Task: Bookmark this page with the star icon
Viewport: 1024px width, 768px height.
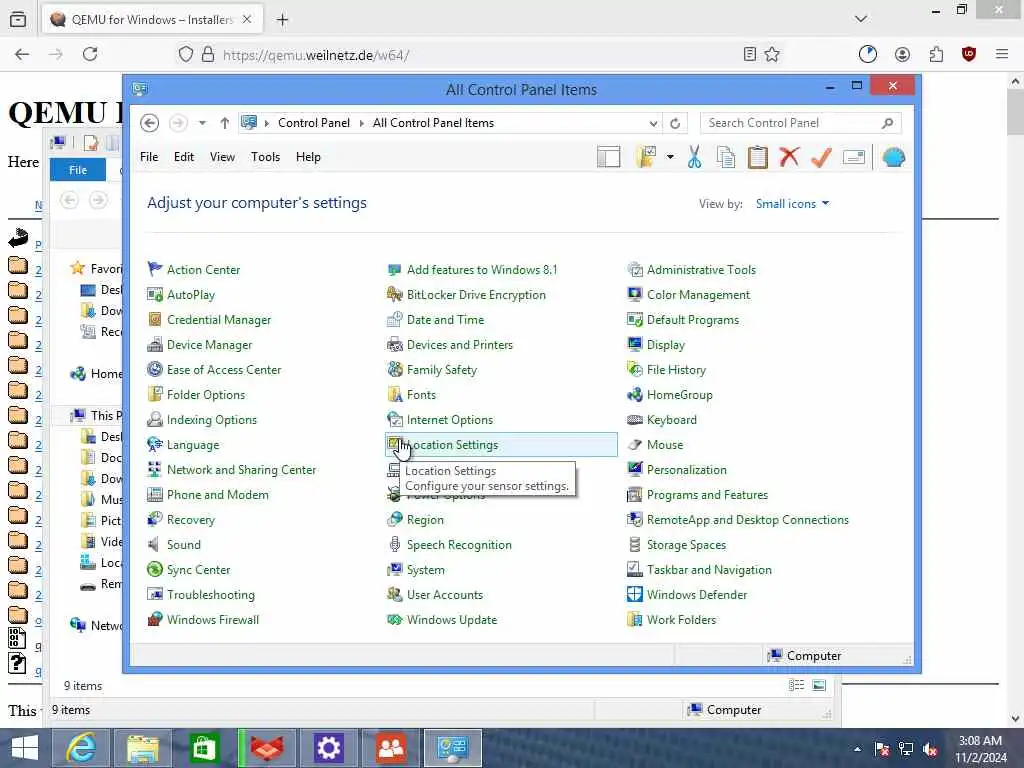Action: (x=772, y=54)
